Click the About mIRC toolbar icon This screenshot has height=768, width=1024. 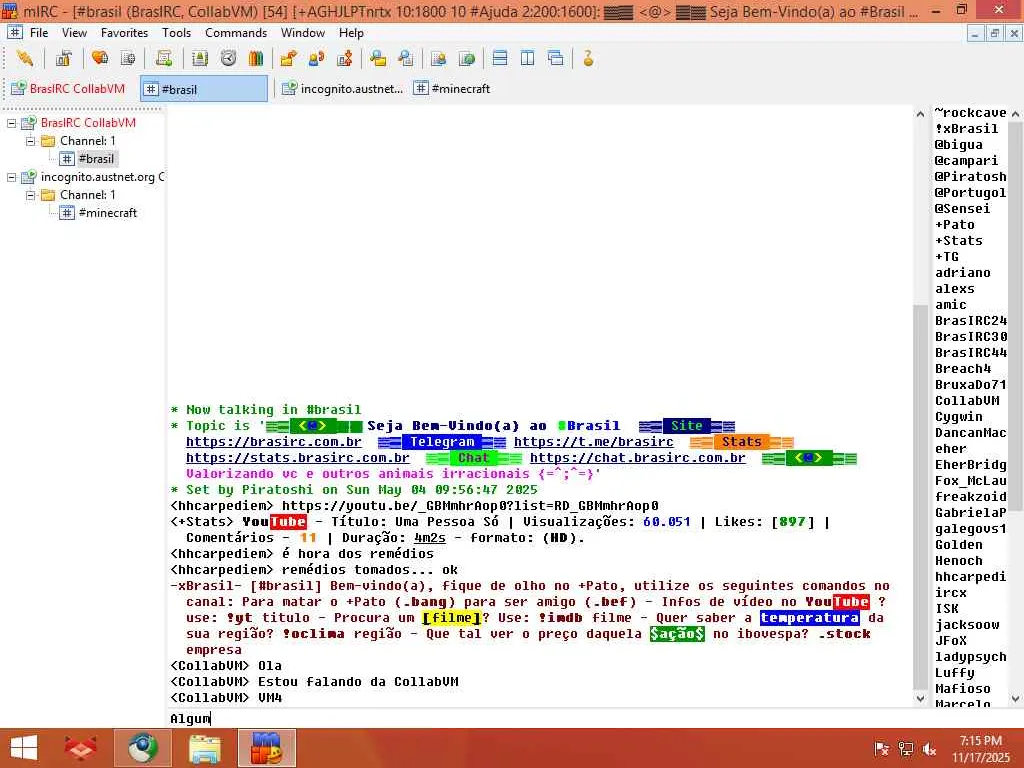click(x=588, y=59)
